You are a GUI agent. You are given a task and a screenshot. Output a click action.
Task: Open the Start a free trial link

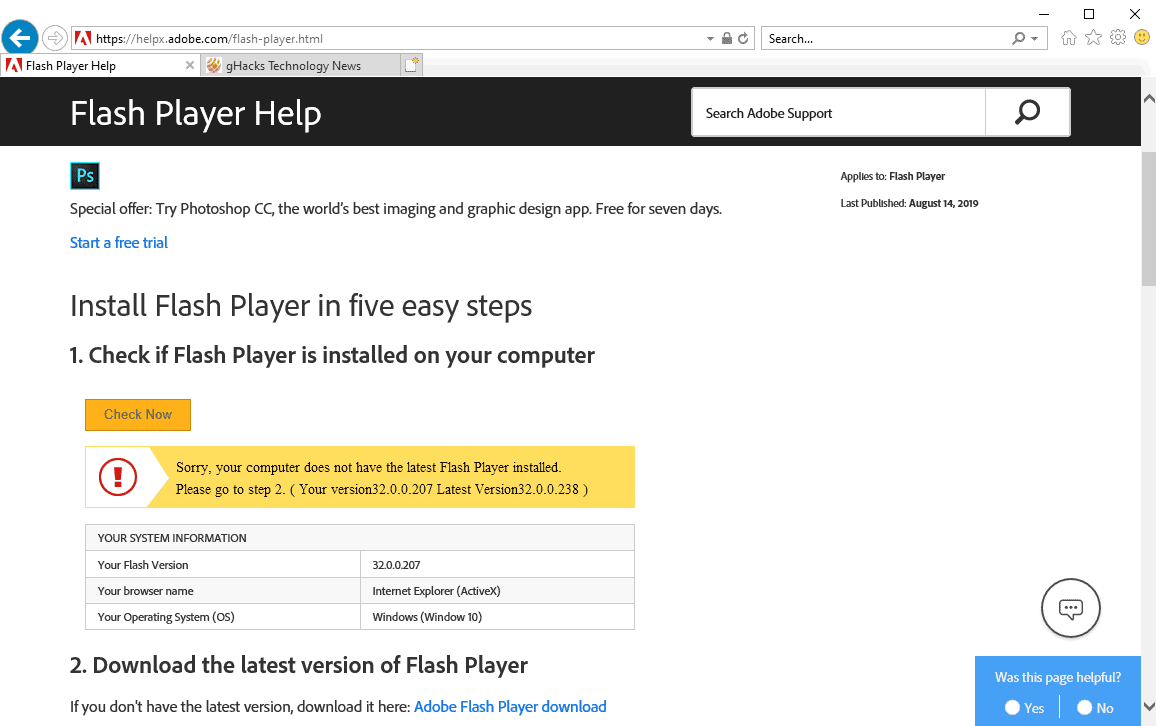pos(119,242)
